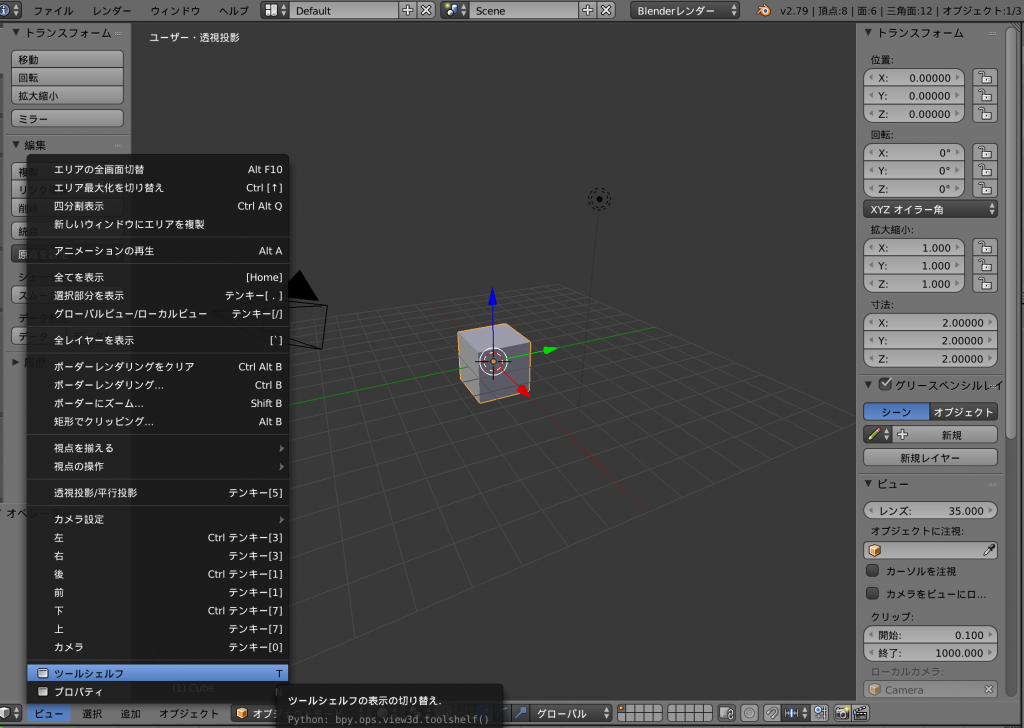Click the 移動 button

click(67, 59)
